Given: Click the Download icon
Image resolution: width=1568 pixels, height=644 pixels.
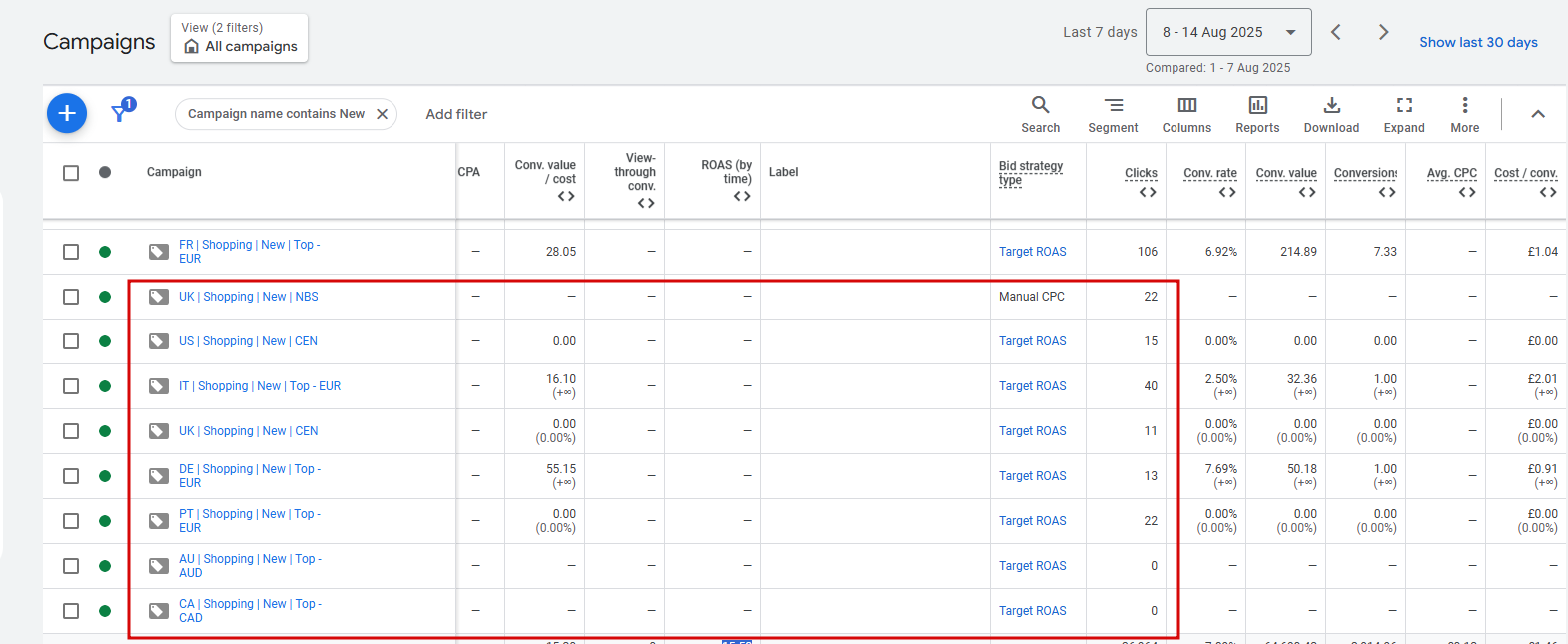Looking at the screenshot, I should pyautogui.click(x=1331, y=105).
